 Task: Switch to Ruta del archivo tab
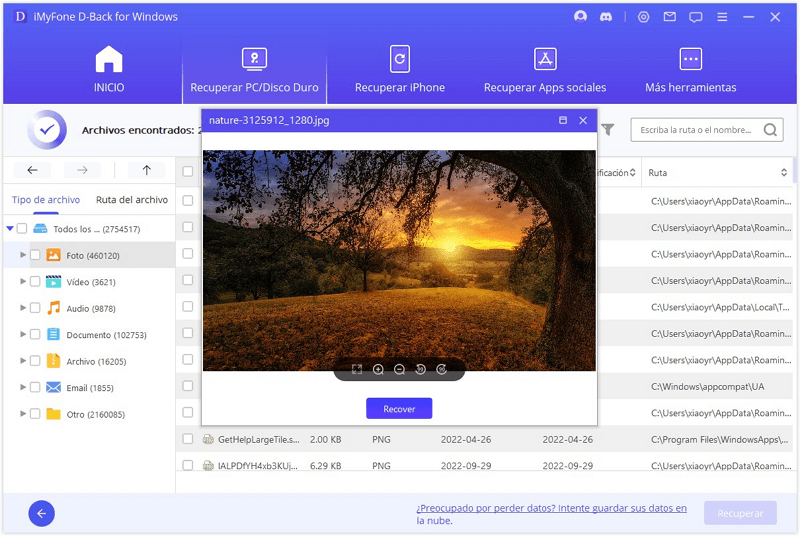132,200
